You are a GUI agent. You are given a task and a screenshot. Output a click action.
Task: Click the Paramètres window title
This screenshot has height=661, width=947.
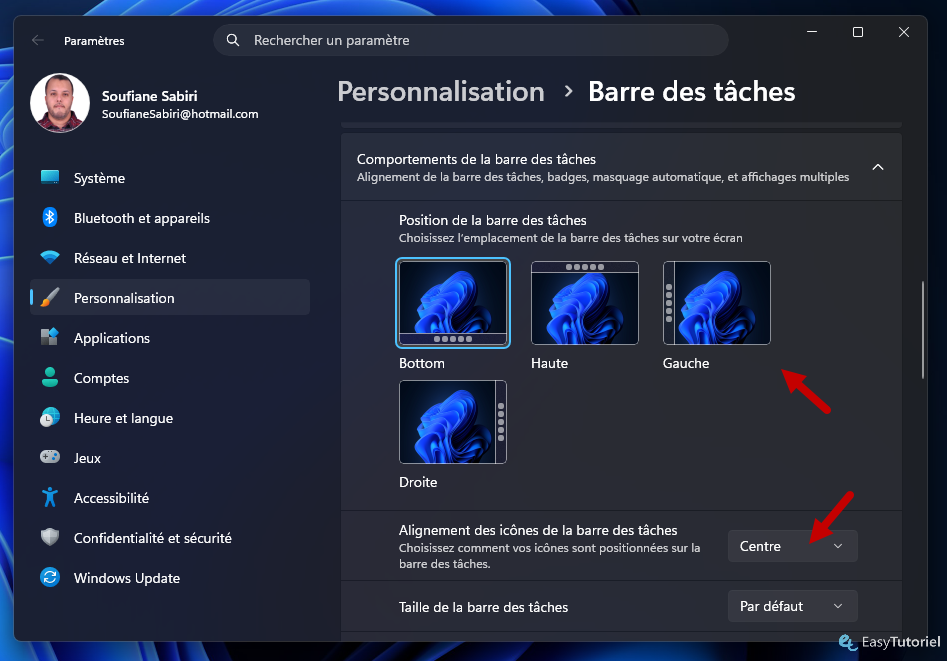pyautogui.click(x=94, y=40)
